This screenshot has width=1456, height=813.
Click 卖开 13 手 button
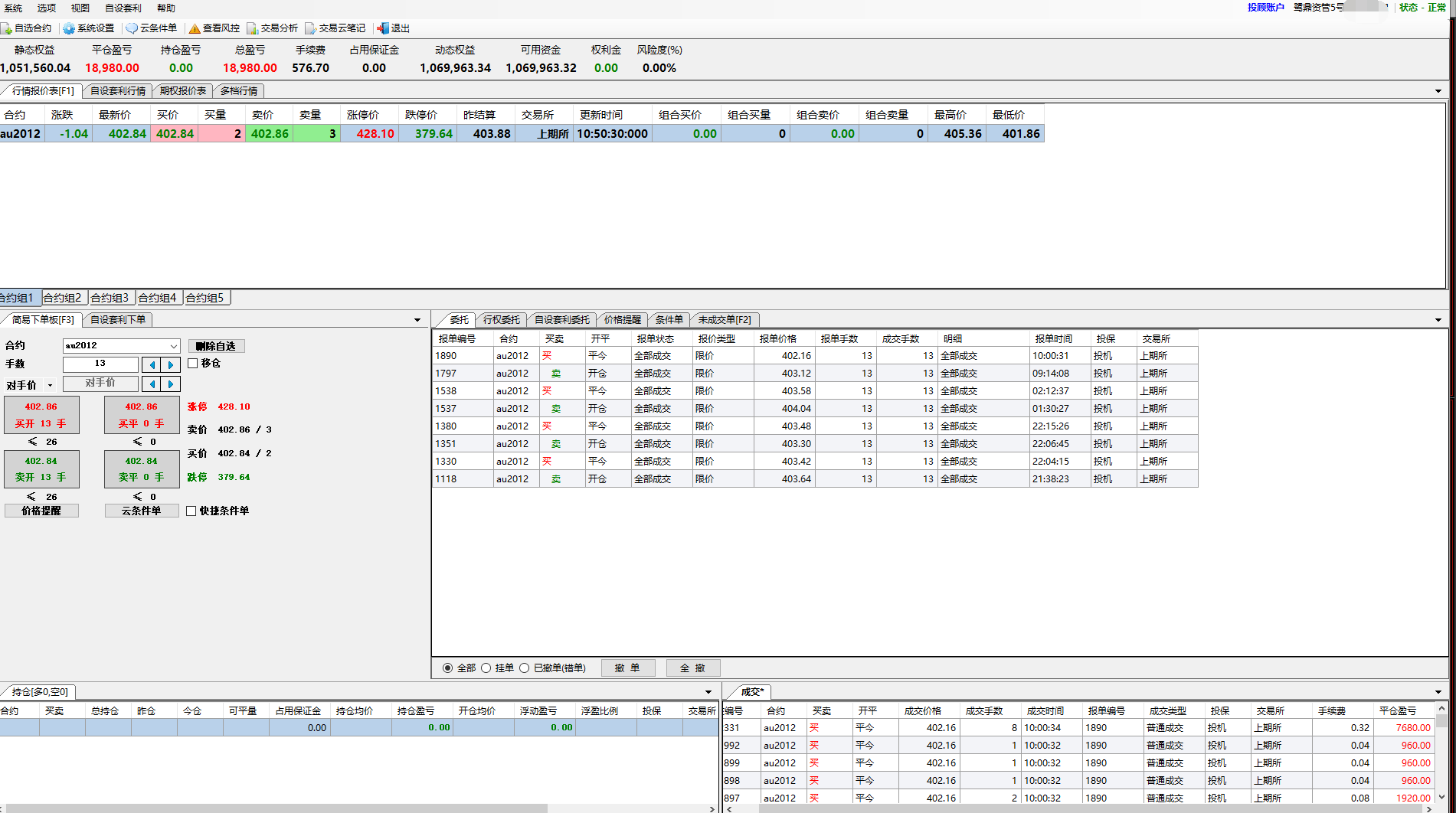[41, 469]
